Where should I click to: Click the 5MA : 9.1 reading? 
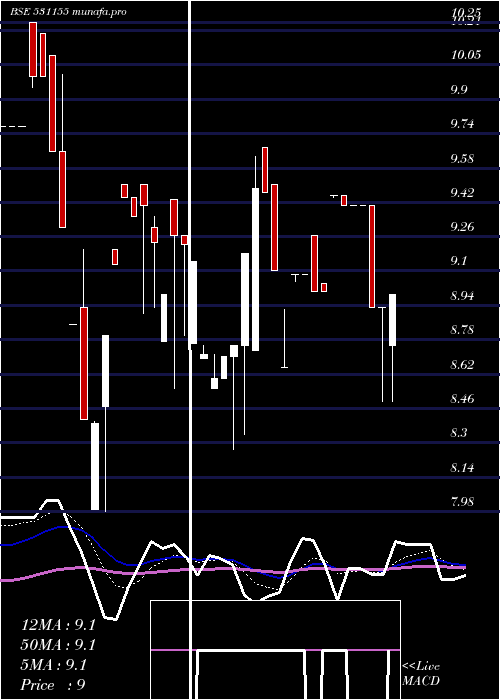54,665
